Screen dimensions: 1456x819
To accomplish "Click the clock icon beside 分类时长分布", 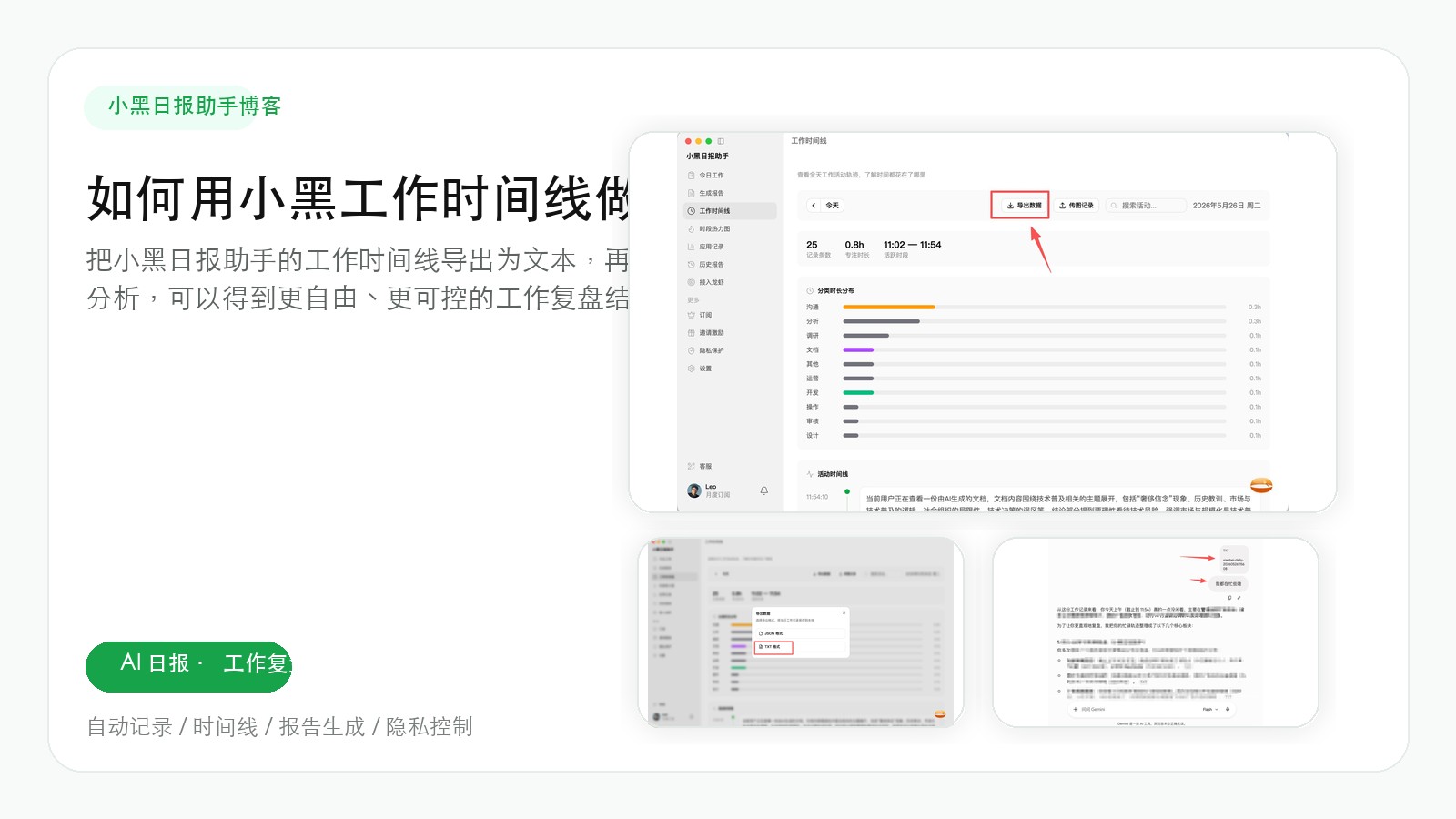I will pyautogui.click(x=810, y=291).
